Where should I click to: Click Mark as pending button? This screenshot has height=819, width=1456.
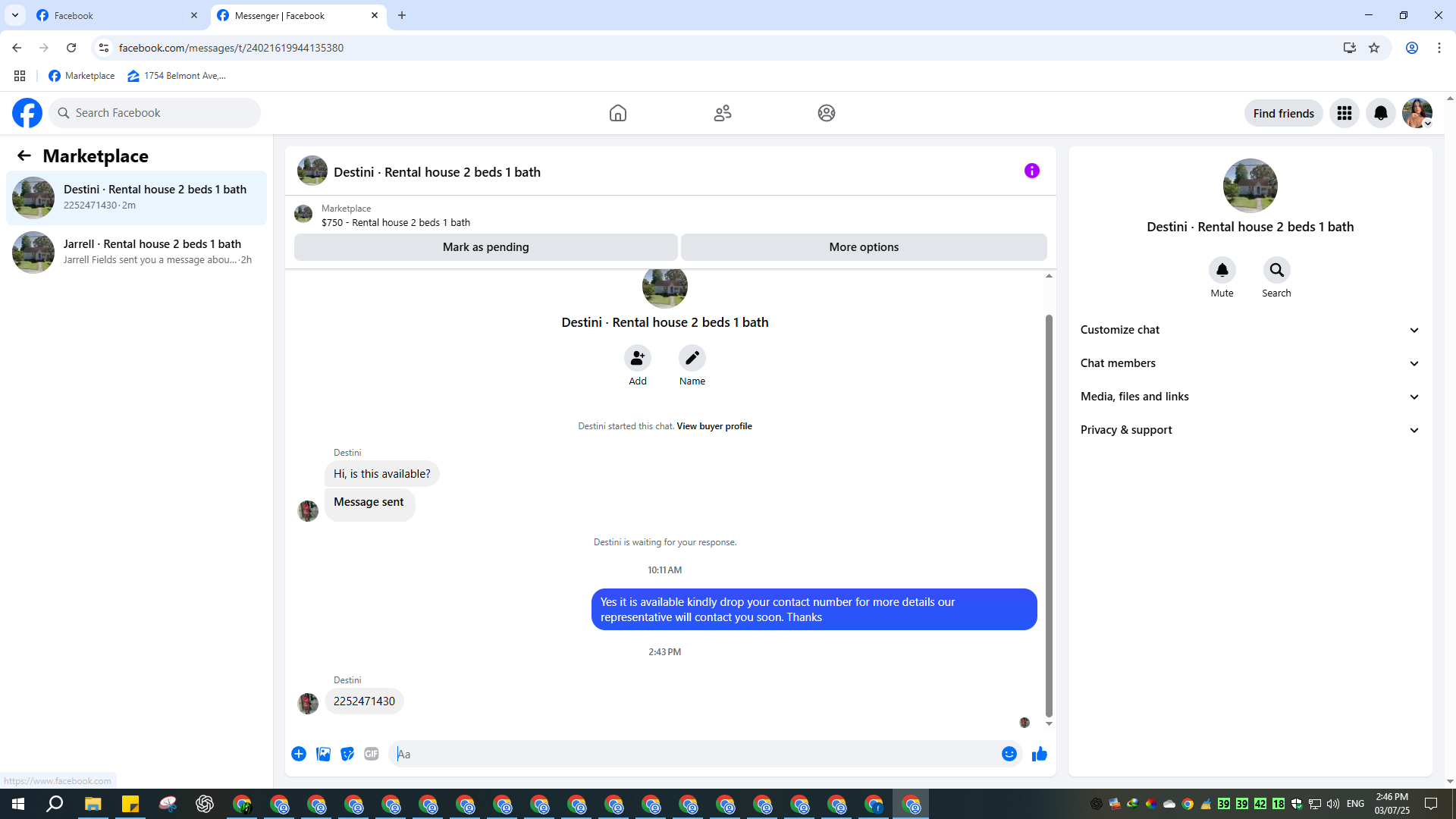(485, 247)
